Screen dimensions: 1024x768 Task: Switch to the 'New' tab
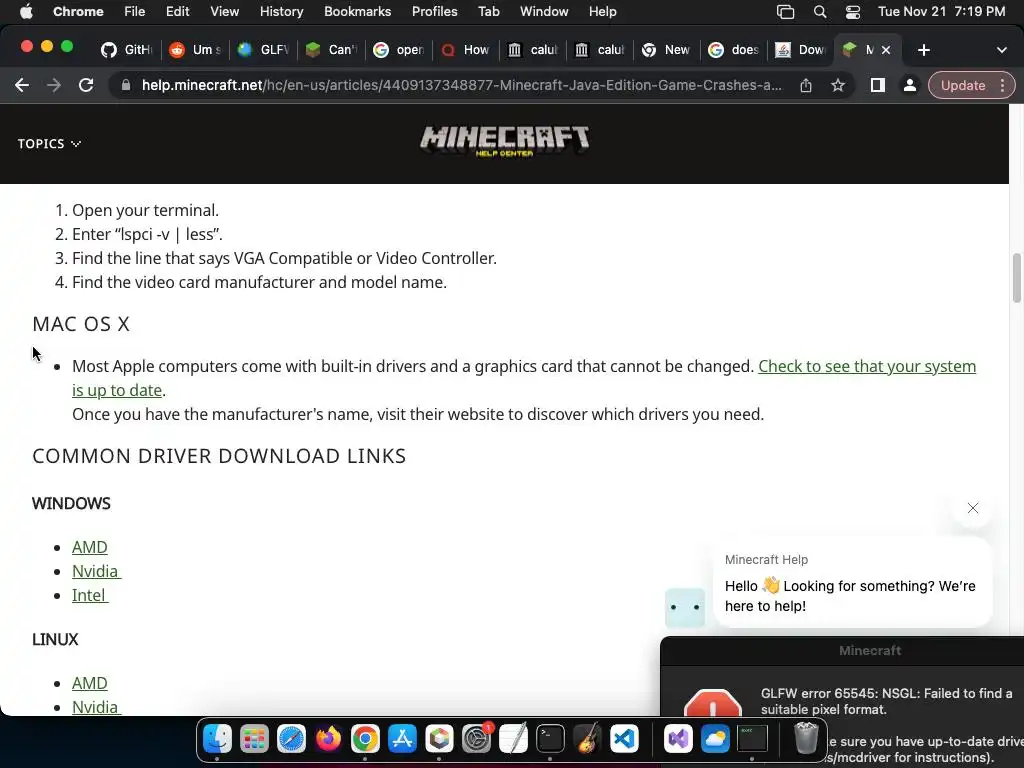[x=666, y=50]
